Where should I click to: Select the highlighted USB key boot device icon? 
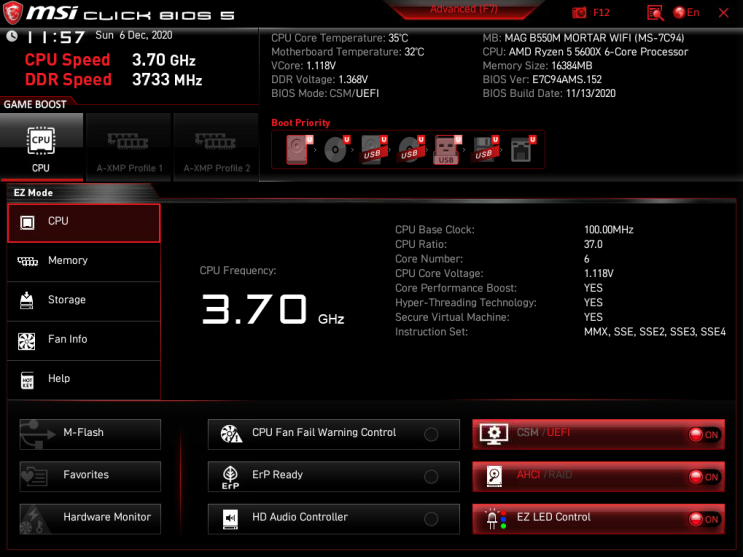pos(447,150)
